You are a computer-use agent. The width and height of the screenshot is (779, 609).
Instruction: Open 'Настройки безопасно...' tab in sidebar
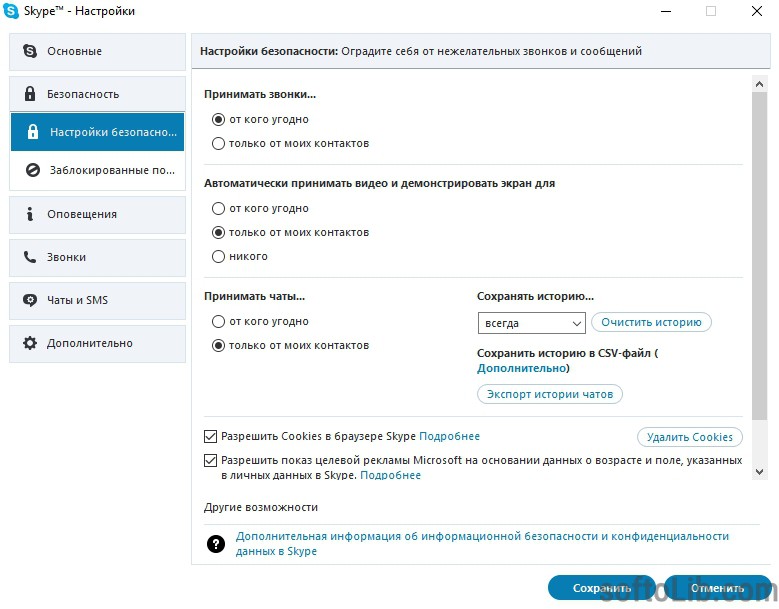(97, 132)
